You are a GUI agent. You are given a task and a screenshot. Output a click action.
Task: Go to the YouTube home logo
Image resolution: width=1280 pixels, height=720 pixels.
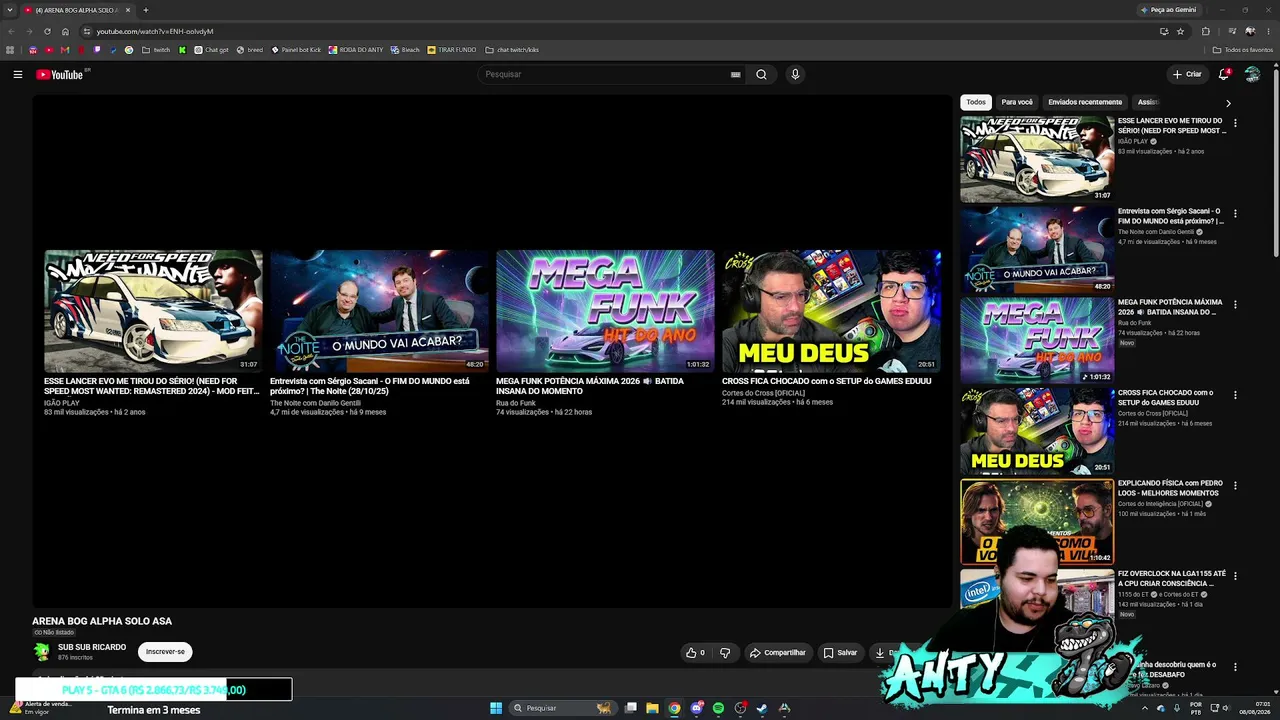[60, 74]
